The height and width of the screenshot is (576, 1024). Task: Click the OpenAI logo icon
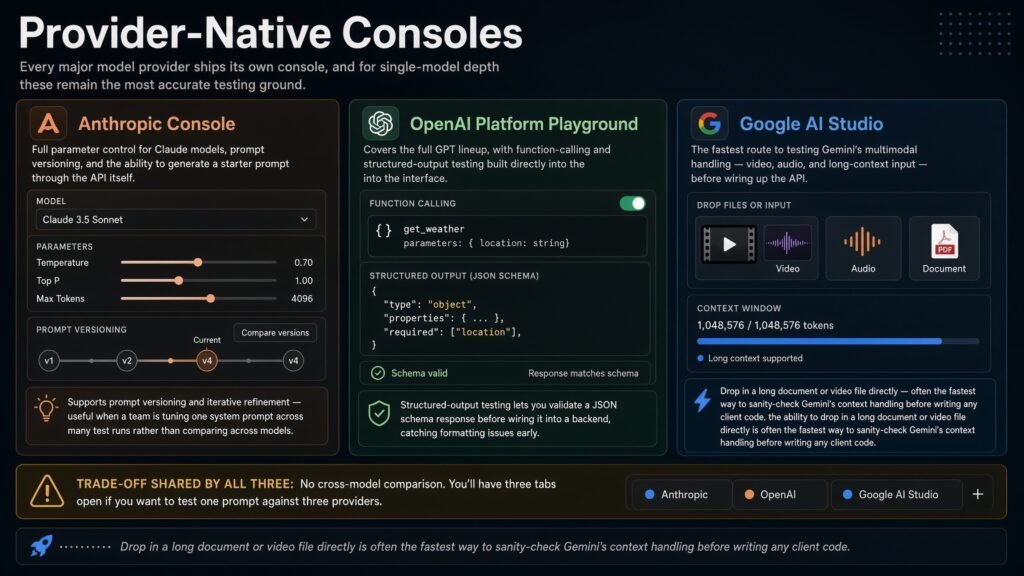[x=381, y=123]
